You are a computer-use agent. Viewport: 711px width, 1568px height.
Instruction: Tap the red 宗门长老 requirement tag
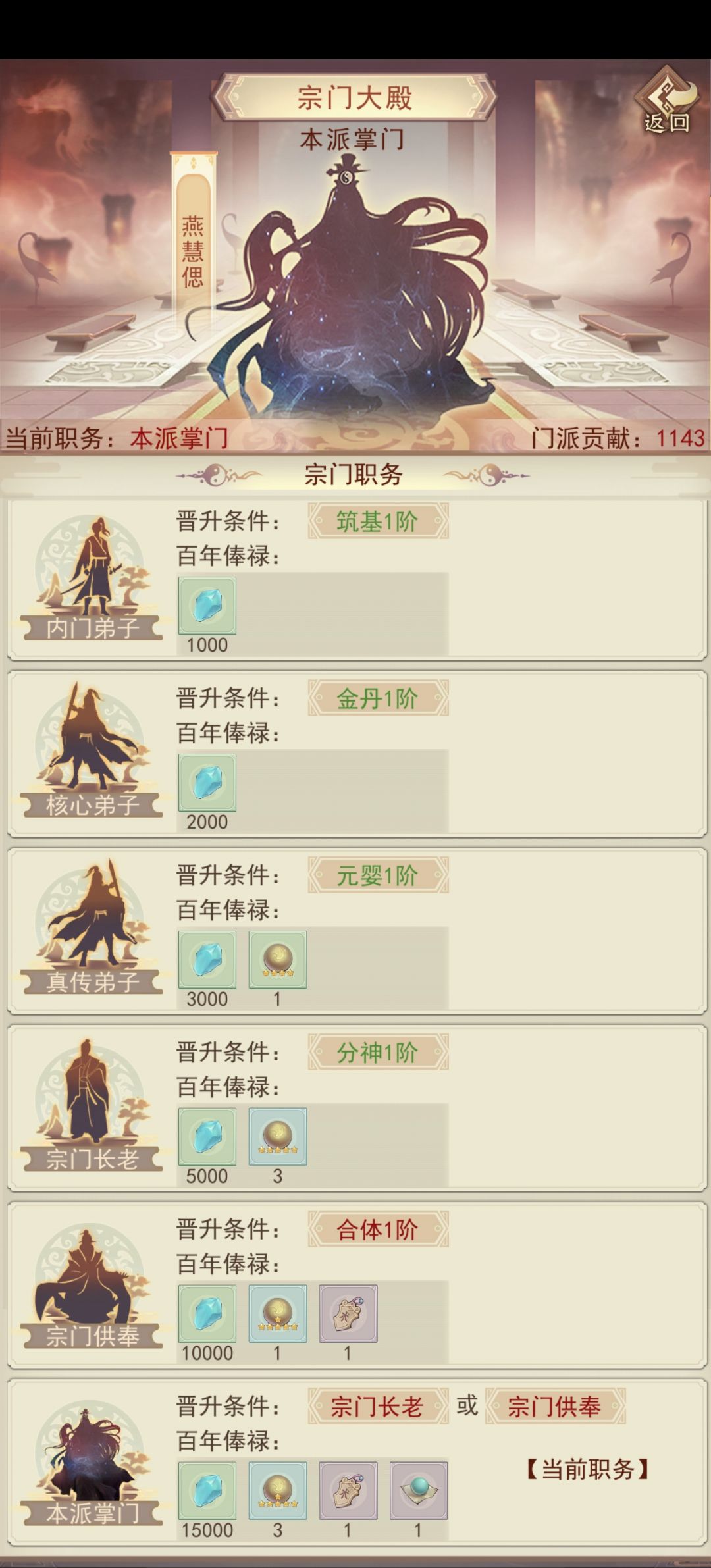coord(378,1407)
